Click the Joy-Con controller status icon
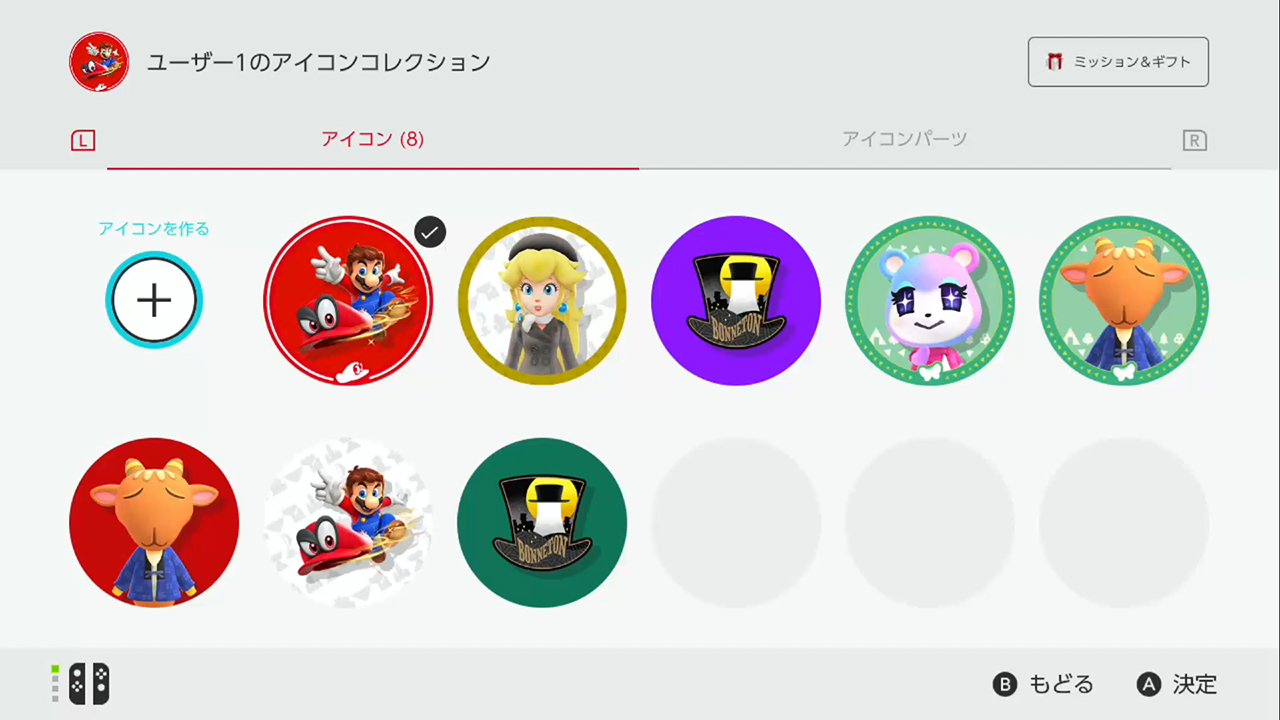This screenshot has width=1280, height=720. (81, 684)
